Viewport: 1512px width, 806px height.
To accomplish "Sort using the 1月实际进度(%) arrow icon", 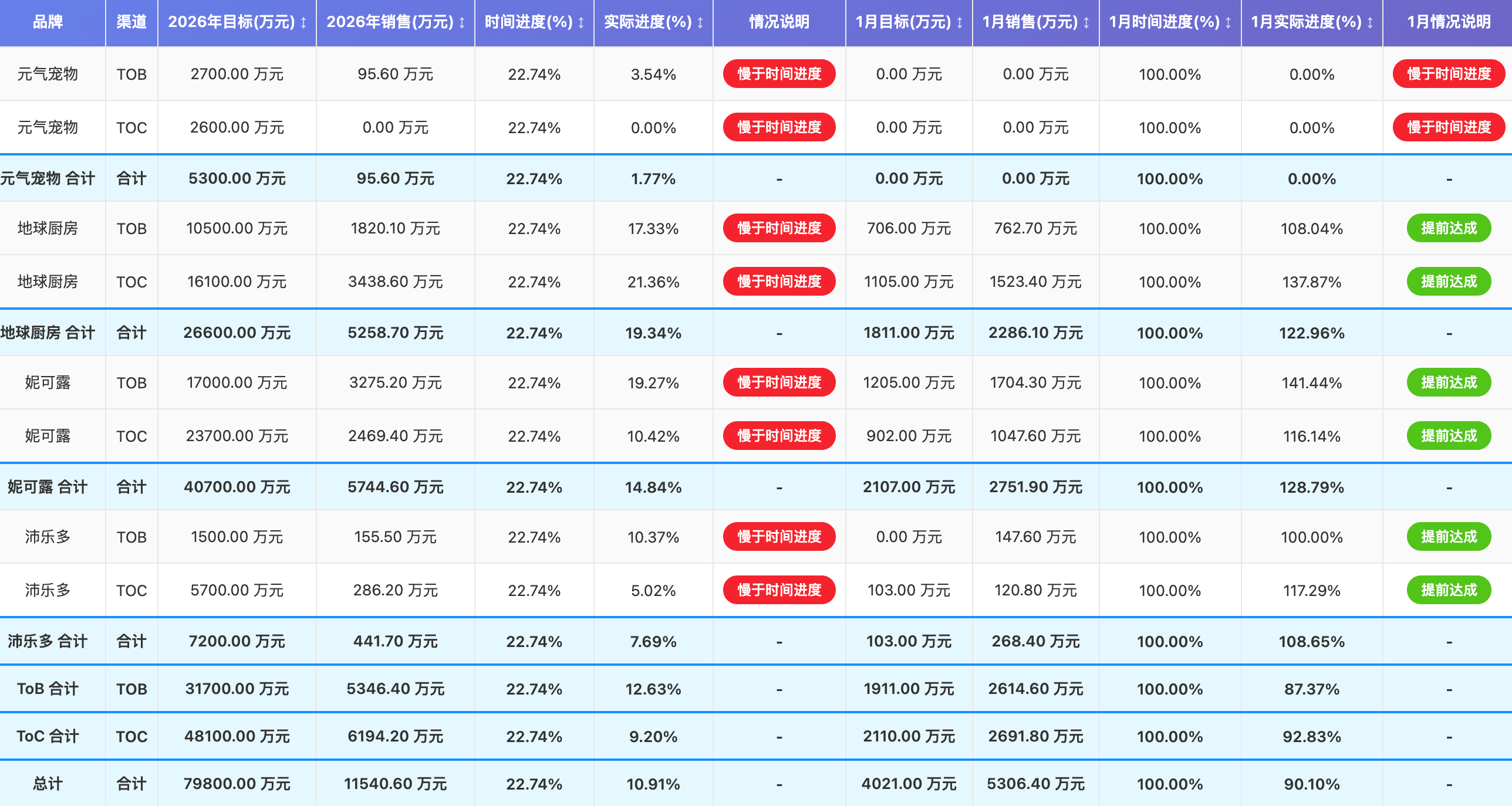I will point(1370,22).
